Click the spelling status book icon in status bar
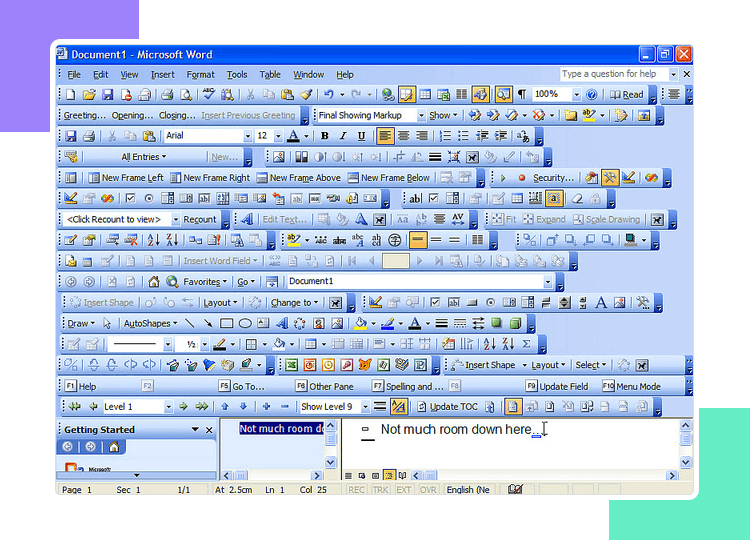This screenshot has height=540, width=750. 515,489
